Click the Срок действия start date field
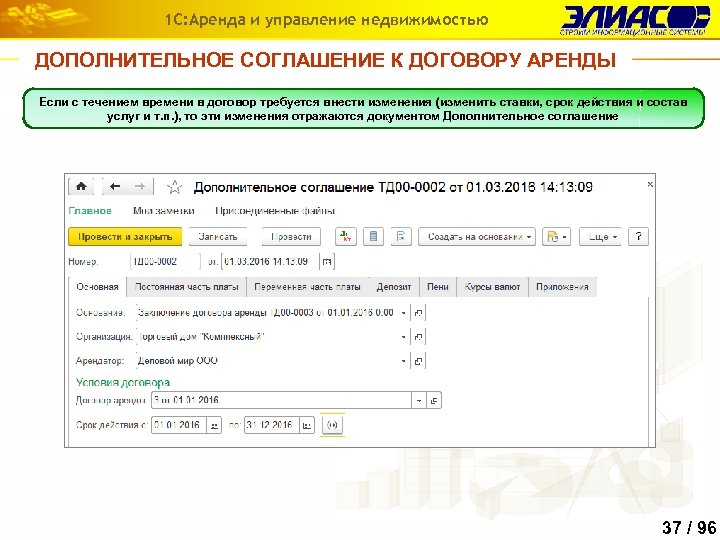 click(179, 425)
